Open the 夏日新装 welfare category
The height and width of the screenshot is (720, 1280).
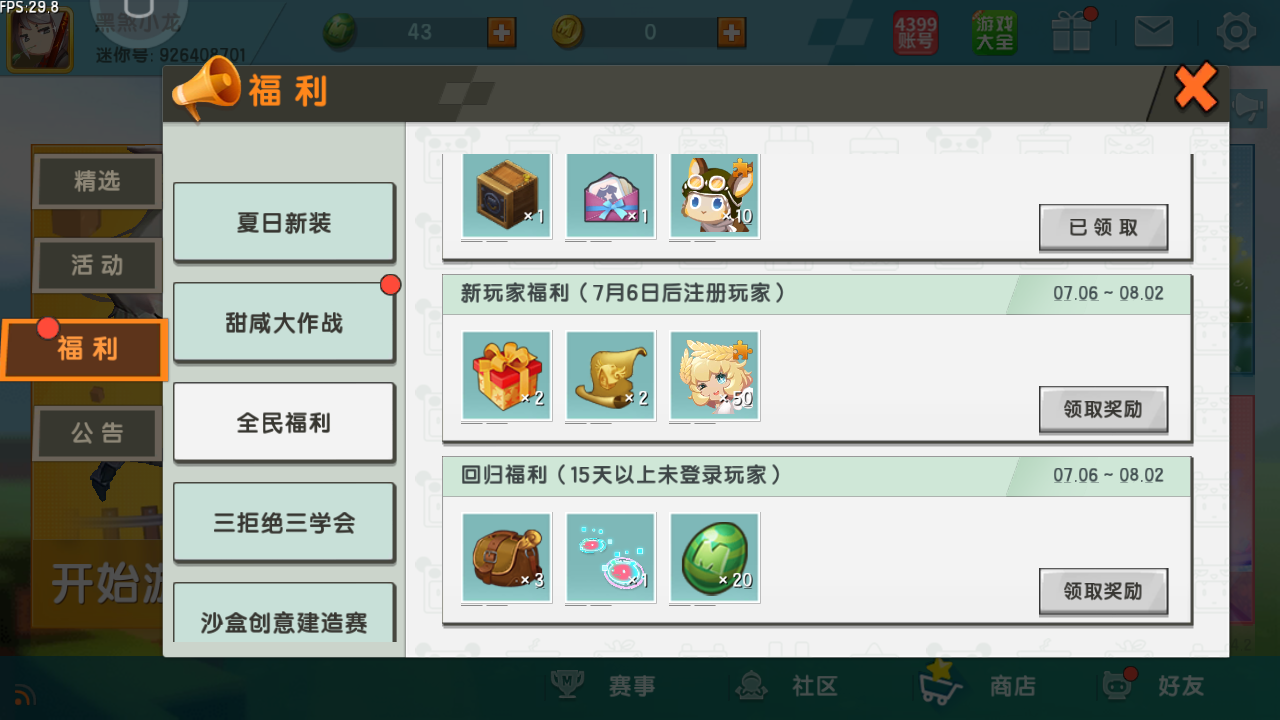[284, 223]
